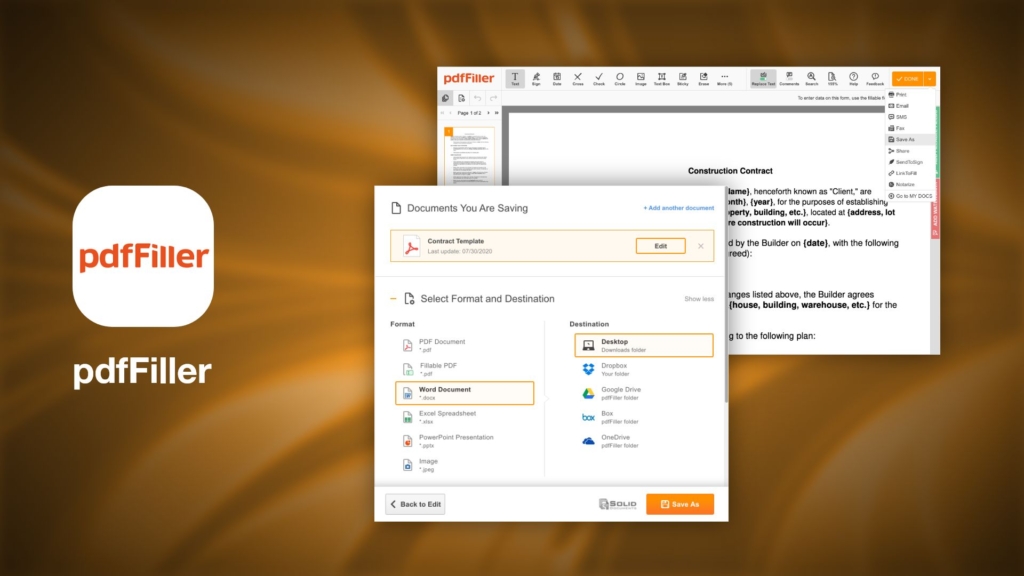Select Desktop destination
The image size is (1024, 576).
pyautogui.click(x=644, y=345)
